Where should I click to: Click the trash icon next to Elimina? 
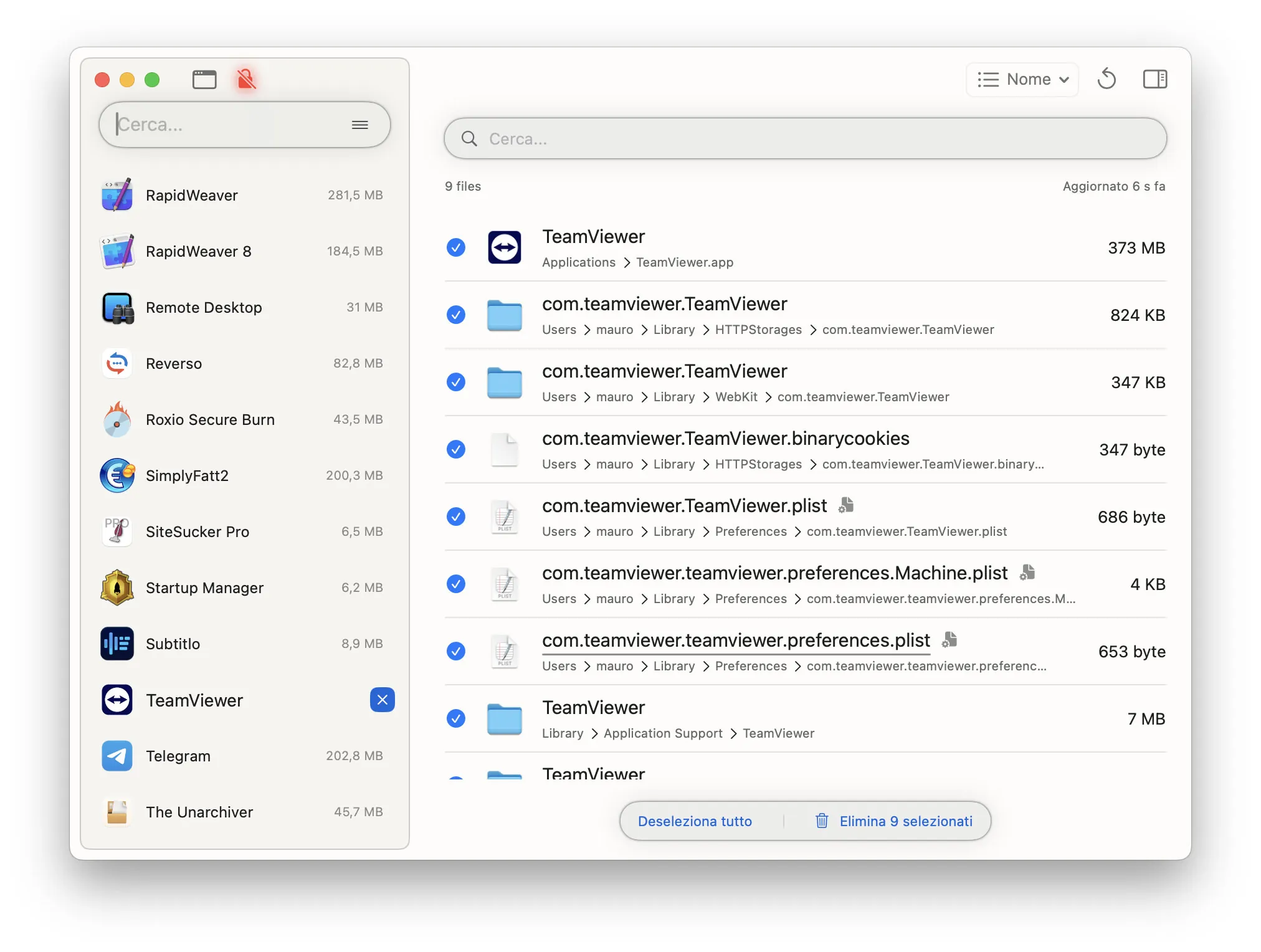[x=822, y=821]
